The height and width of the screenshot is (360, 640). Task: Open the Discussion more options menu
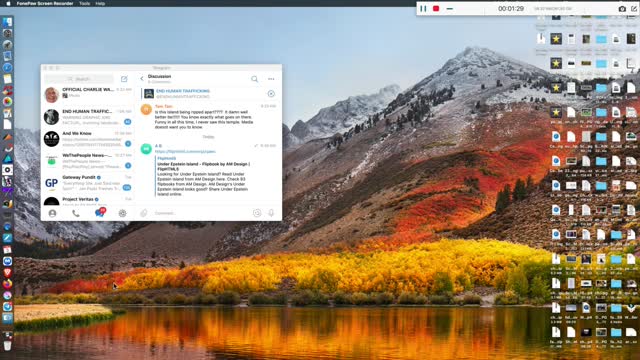tap(271, 79)
